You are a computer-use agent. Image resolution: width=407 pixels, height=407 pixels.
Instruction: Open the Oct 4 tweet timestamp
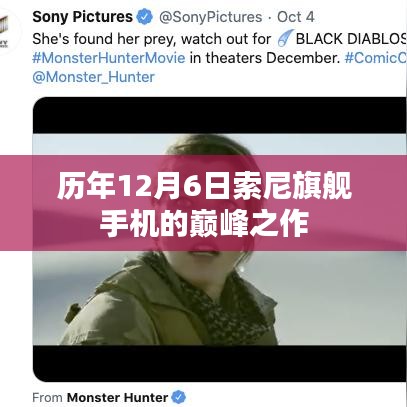296,17
